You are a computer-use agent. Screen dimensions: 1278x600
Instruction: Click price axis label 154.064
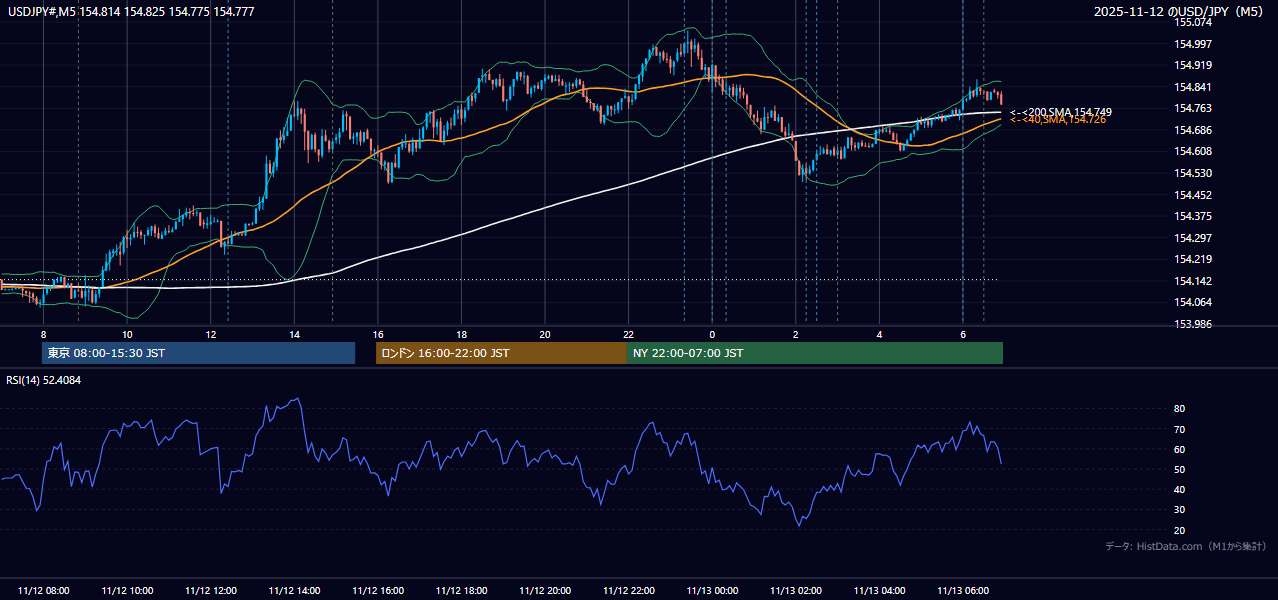pyautogui.click(x=1192, y=302)
